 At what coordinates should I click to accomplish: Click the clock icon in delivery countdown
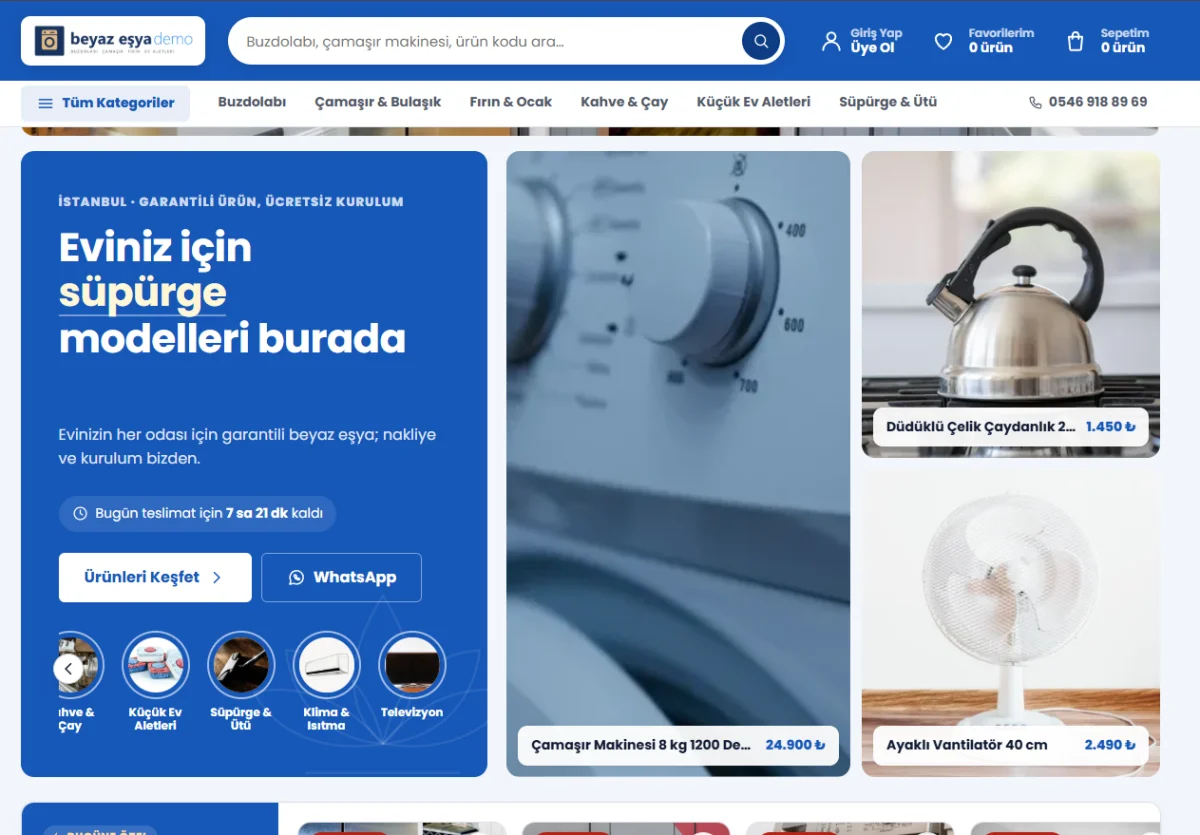[81, 513]
